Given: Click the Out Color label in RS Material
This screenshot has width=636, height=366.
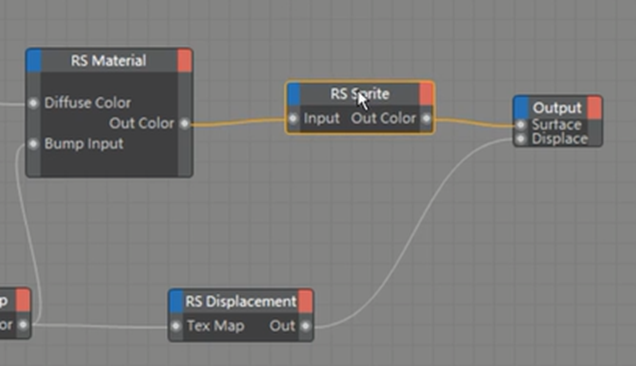Looking at the screenshot, I should pyautogui.click(x=142, y=123).
